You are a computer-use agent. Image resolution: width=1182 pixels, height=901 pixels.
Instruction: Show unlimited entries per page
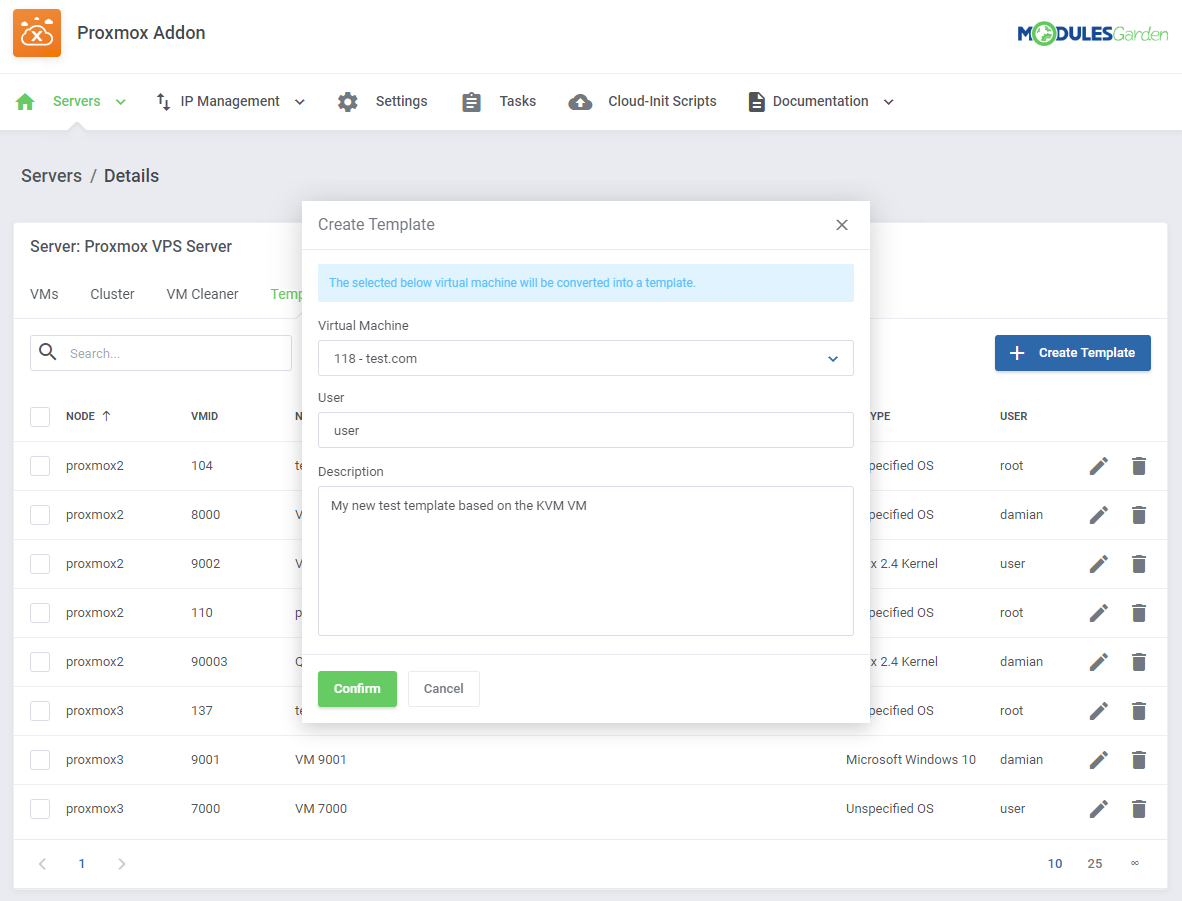click(x=1135, y=864)
